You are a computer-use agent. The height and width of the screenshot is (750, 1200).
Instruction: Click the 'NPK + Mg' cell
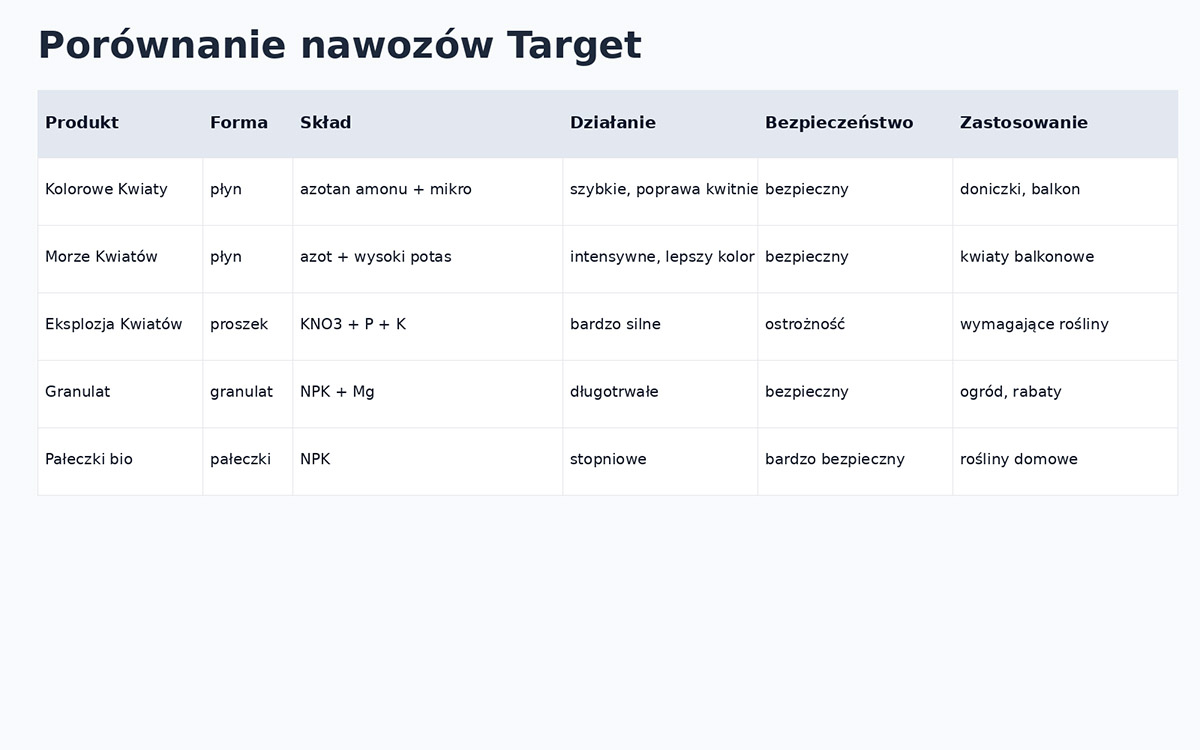[428, 394]
